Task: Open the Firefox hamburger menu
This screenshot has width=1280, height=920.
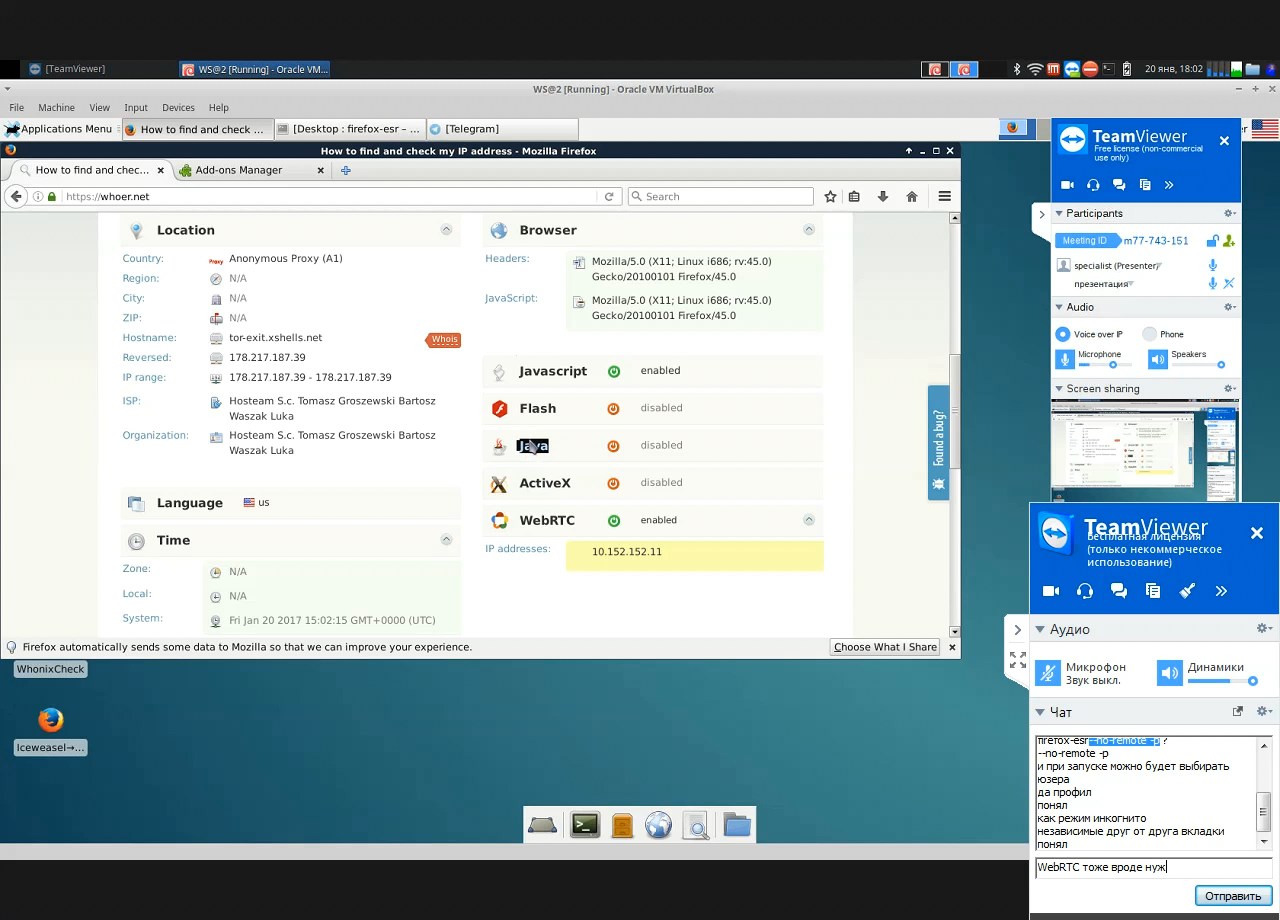Action: point(944,197)
